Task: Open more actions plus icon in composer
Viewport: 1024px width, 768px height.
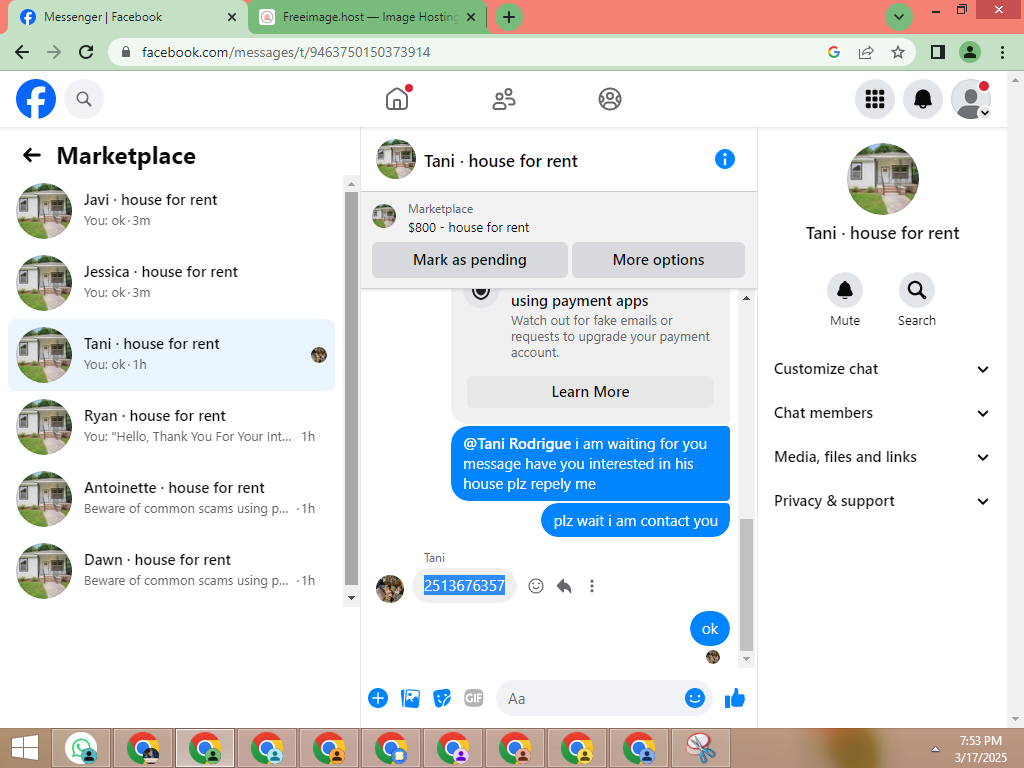Action: tap(377, 698)
